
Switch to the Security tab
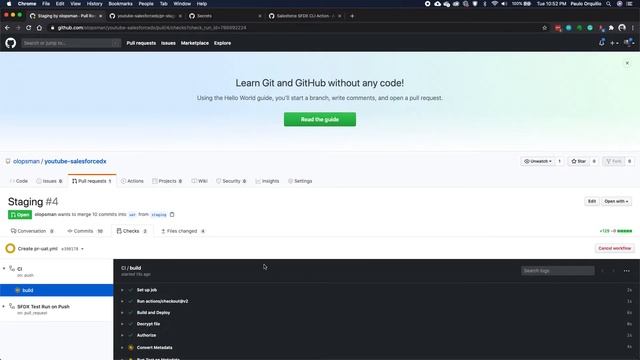coord(231,181)
